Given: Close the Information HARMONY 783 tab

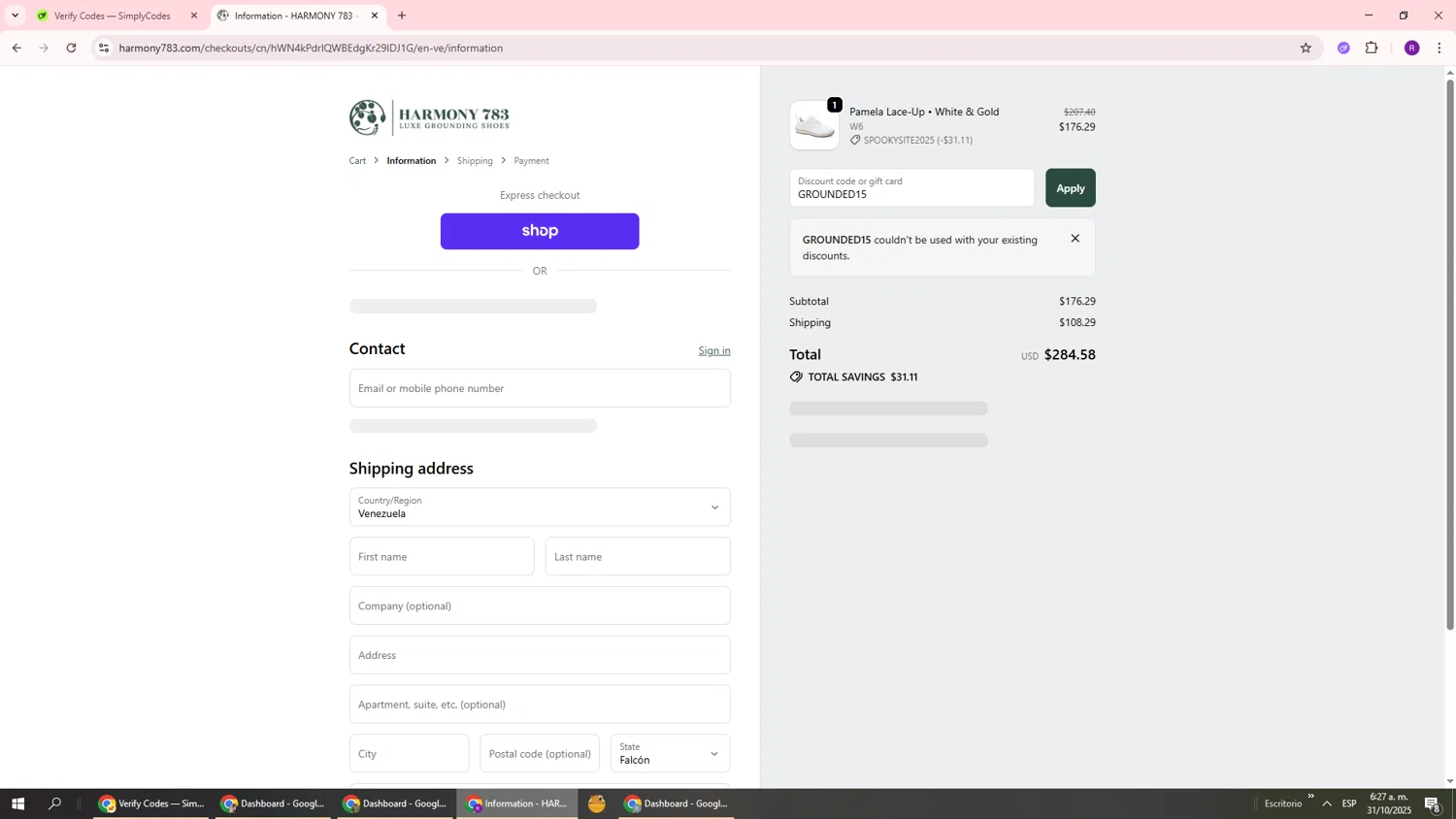Looking at the screenshot, I should point(375,16).
